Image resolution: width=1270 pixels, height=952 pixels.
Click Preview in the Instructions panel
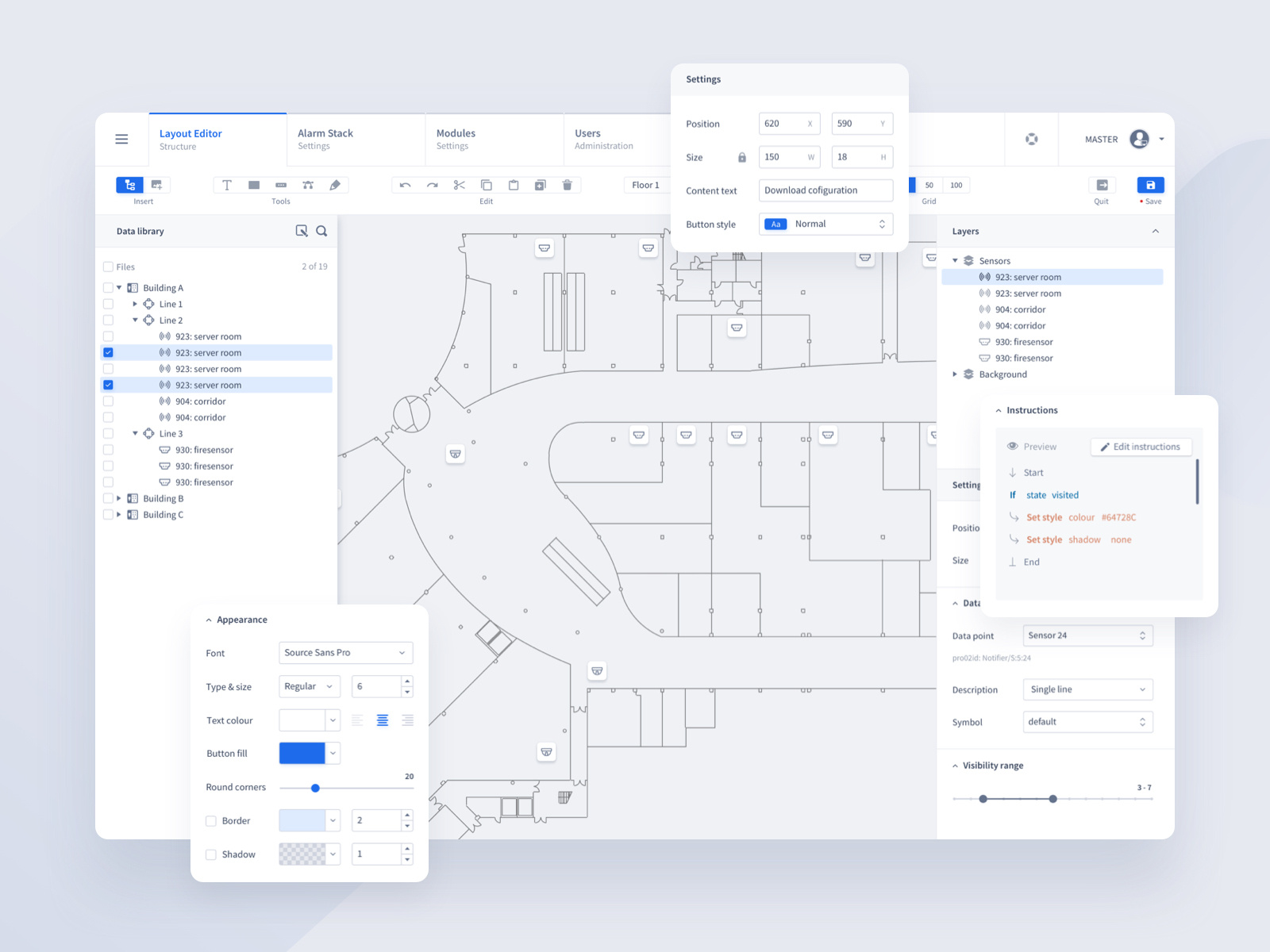coord(1032,447)
